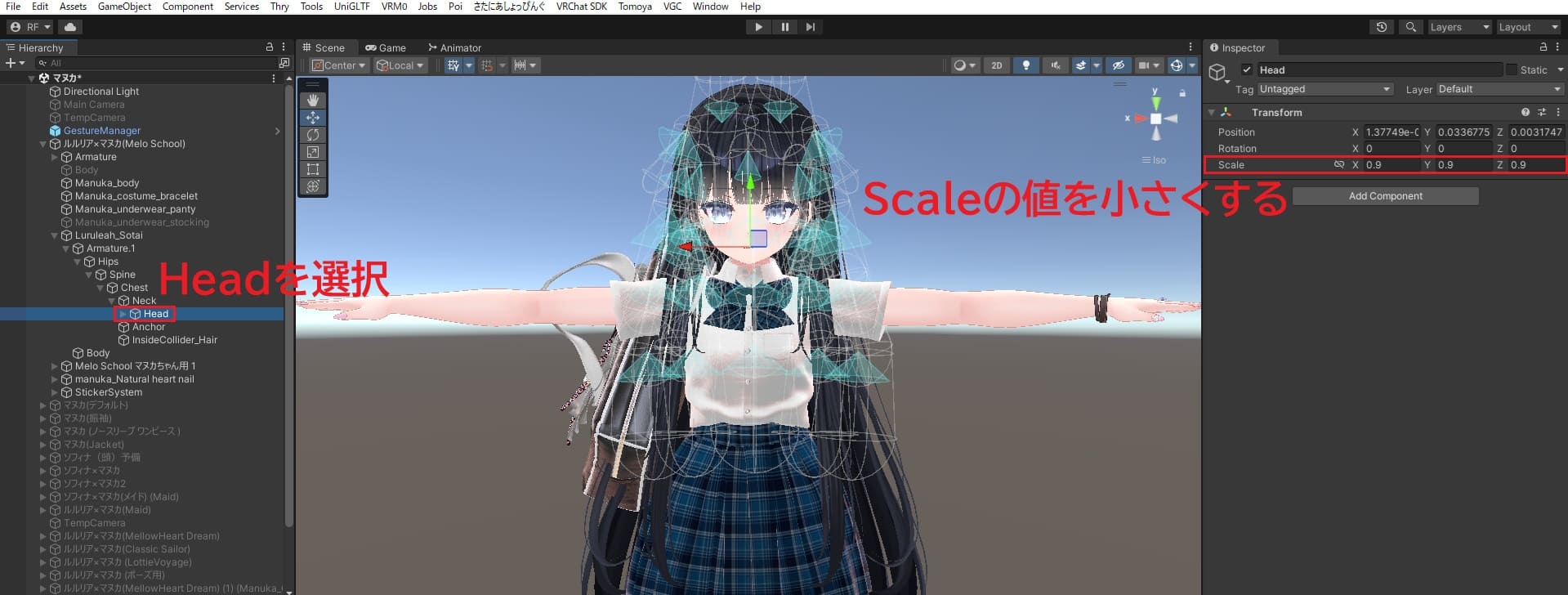Click the Add Component button
The width and height of the screenshot is (1568, 595).
tap(1385, 196)
